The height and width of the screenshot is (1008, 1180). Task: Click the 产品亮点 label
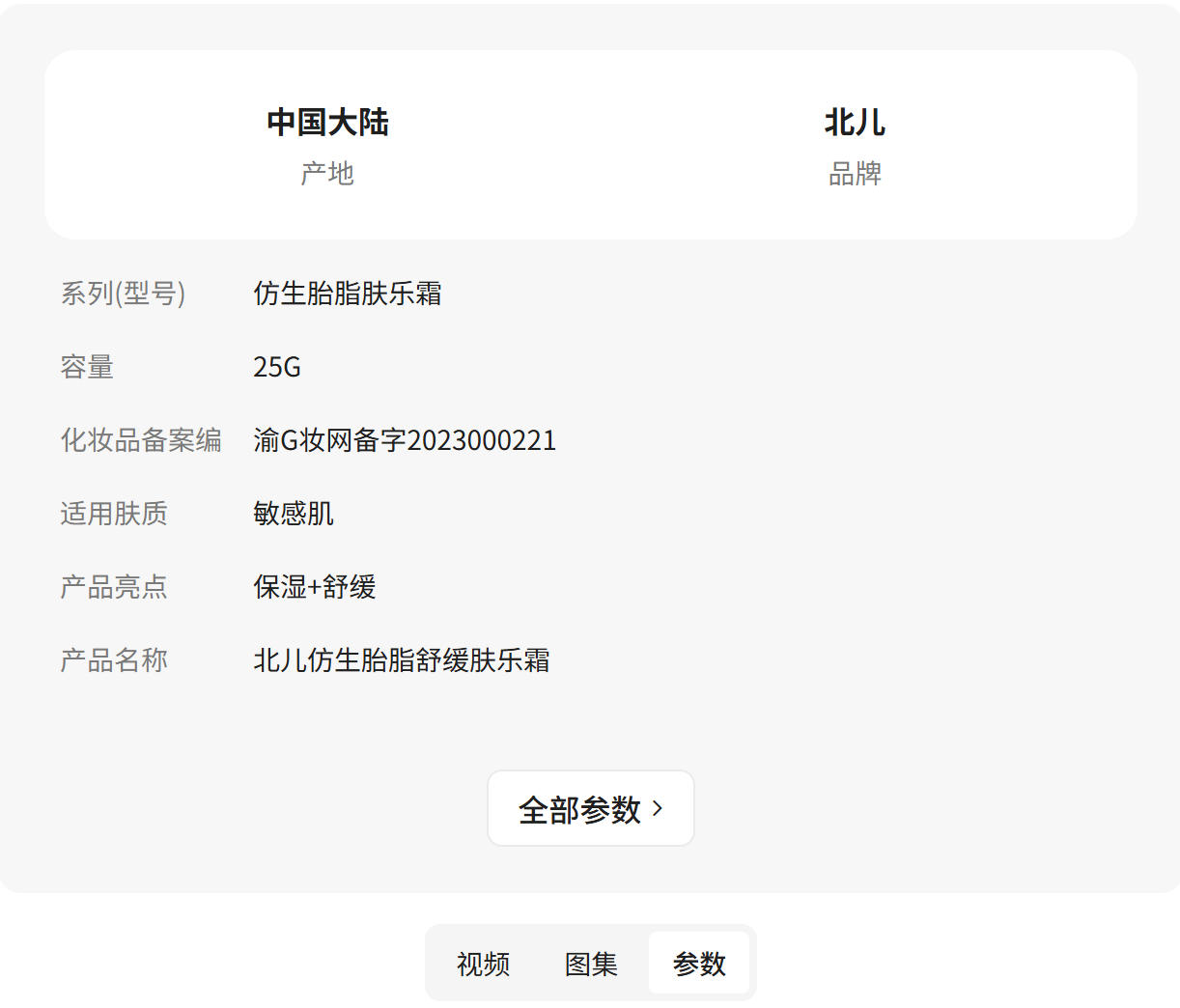pos(114,587)
